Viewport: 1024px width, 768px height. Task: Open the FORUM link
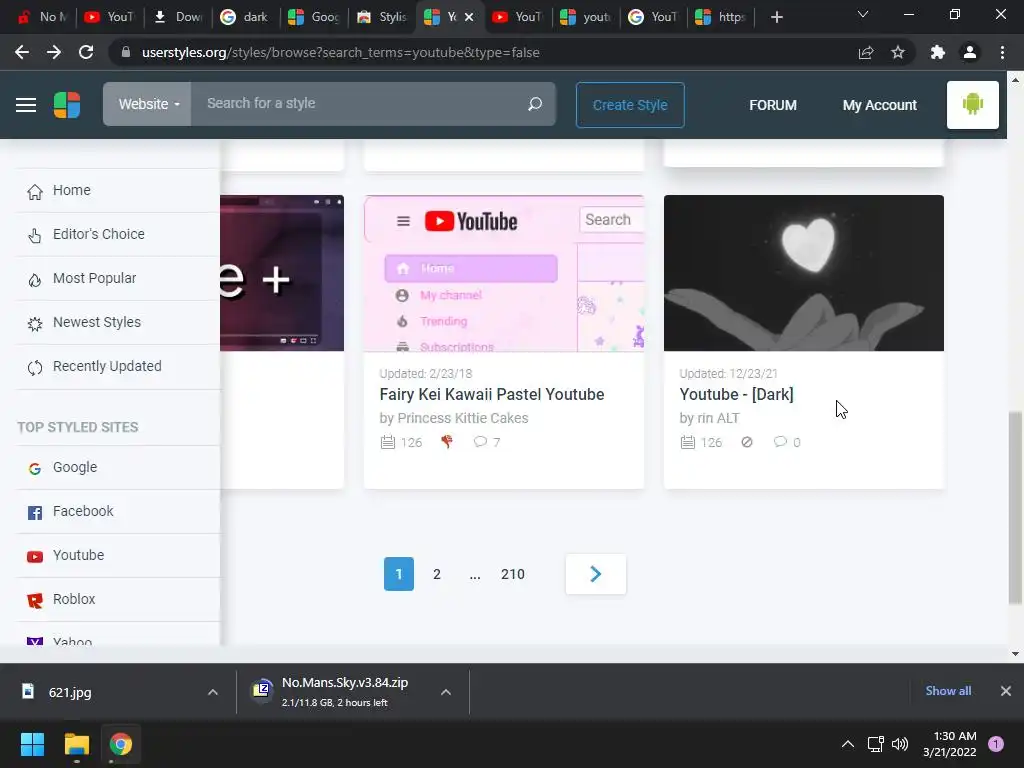[x=773, y=105]
